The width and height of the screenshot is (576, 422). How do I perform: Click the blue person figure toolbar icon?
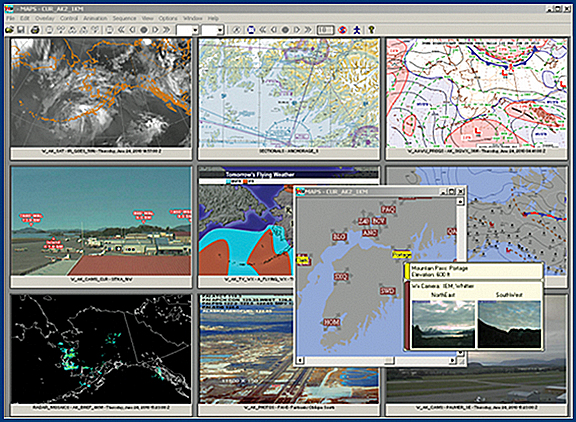pos(357,30)
